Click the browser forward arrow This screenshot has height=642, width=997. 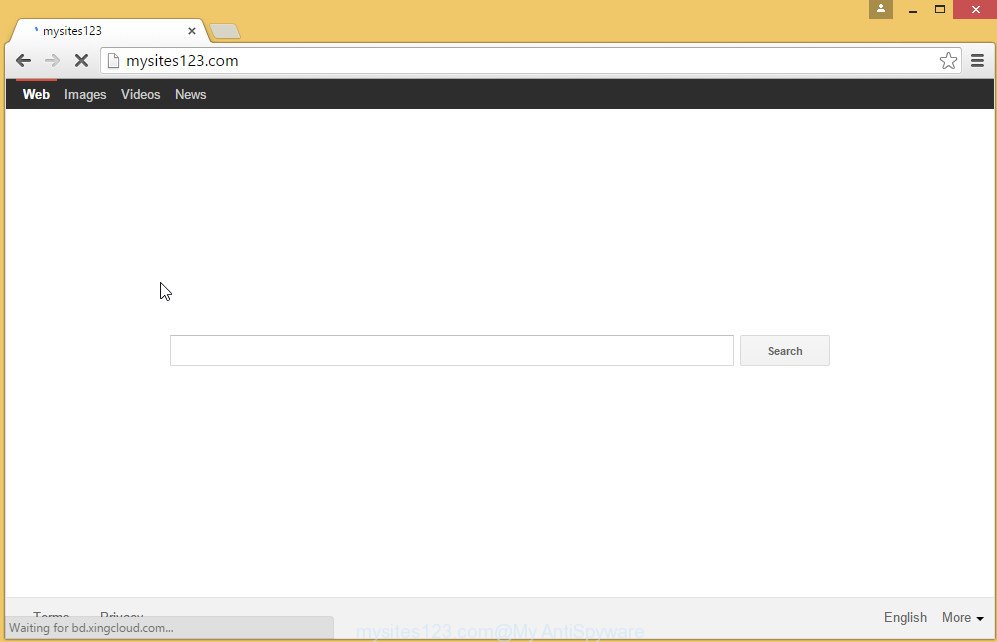pos(52,61)
